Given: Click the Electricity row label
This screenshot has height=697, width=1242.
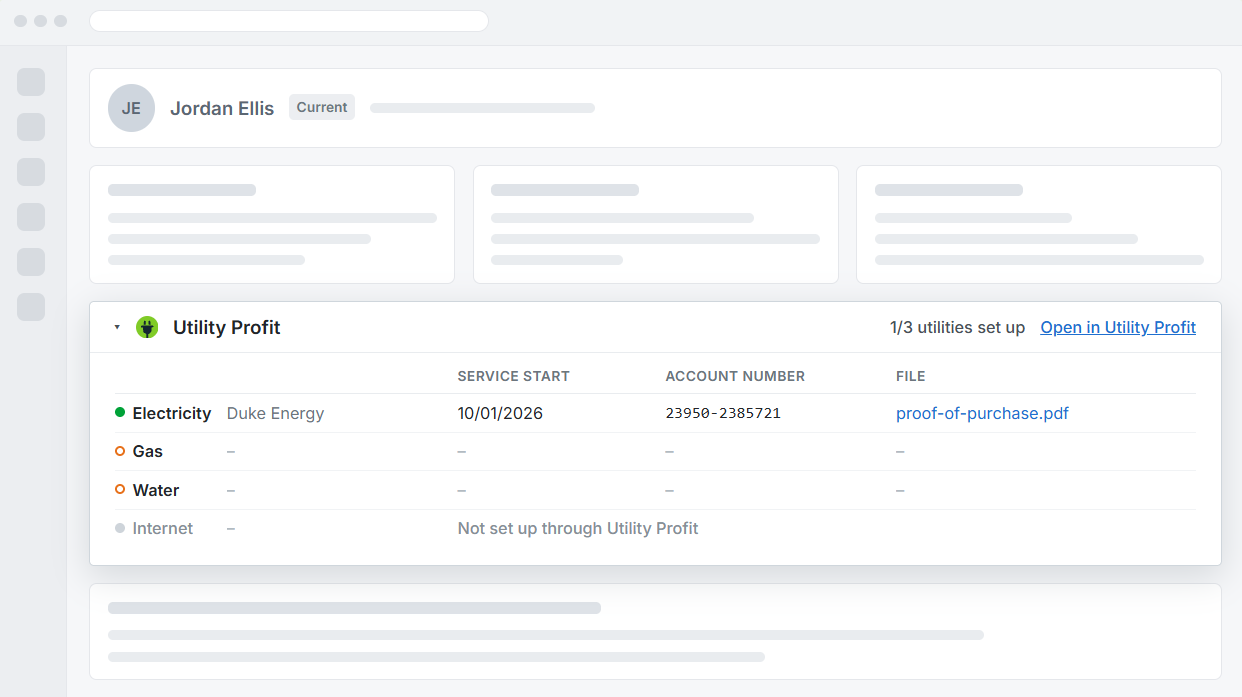Looking at the screenshot, I should click(x=172, y=413).
